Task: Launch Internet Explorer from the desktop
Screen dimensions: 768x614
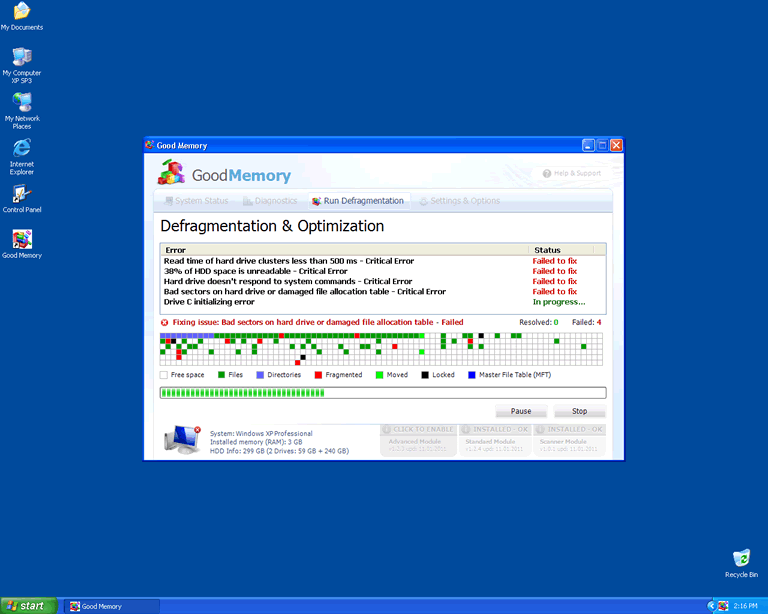Action: 21,148
